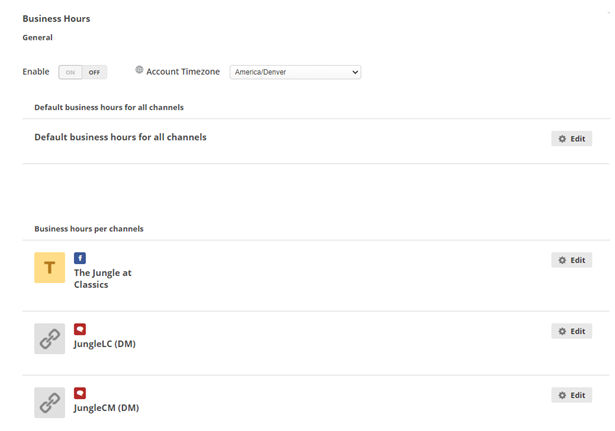Click the red chat icon above JungleLC (DM)
The width and height of the screenshot is (615, 431).
[x=80, y=329]
